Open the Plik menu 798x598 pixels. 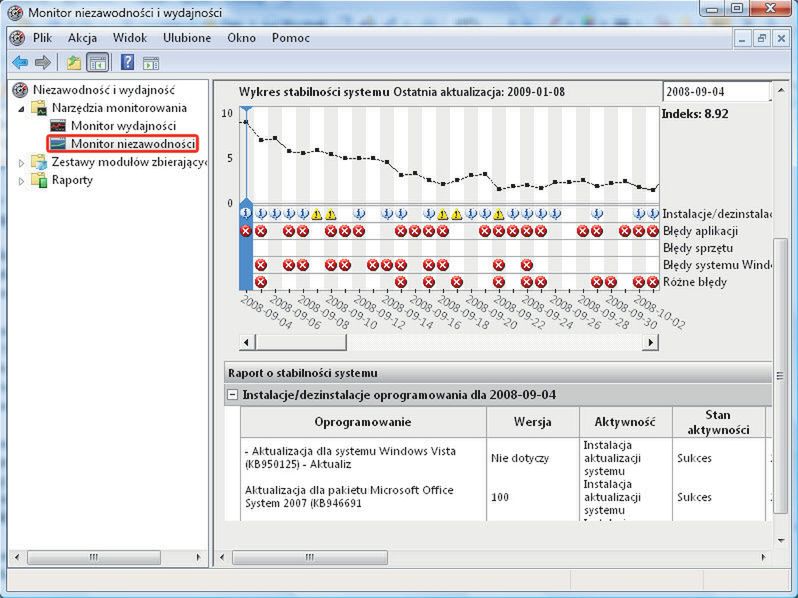coord(42,38)
